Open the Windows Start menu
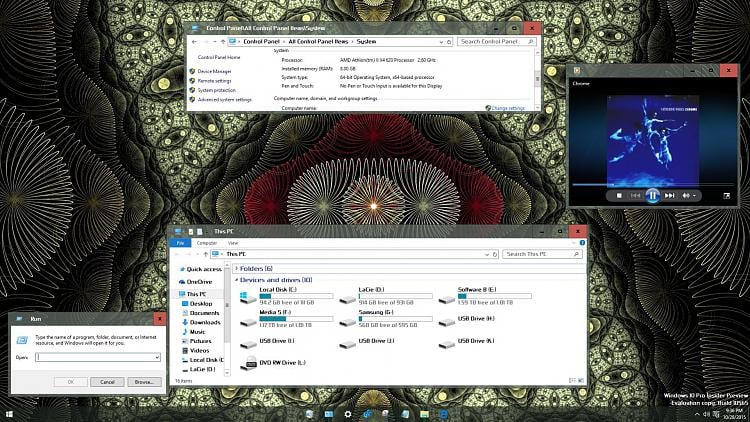This screenshot has width=750, height=422. pyautogui.click(x=9, y=414)
